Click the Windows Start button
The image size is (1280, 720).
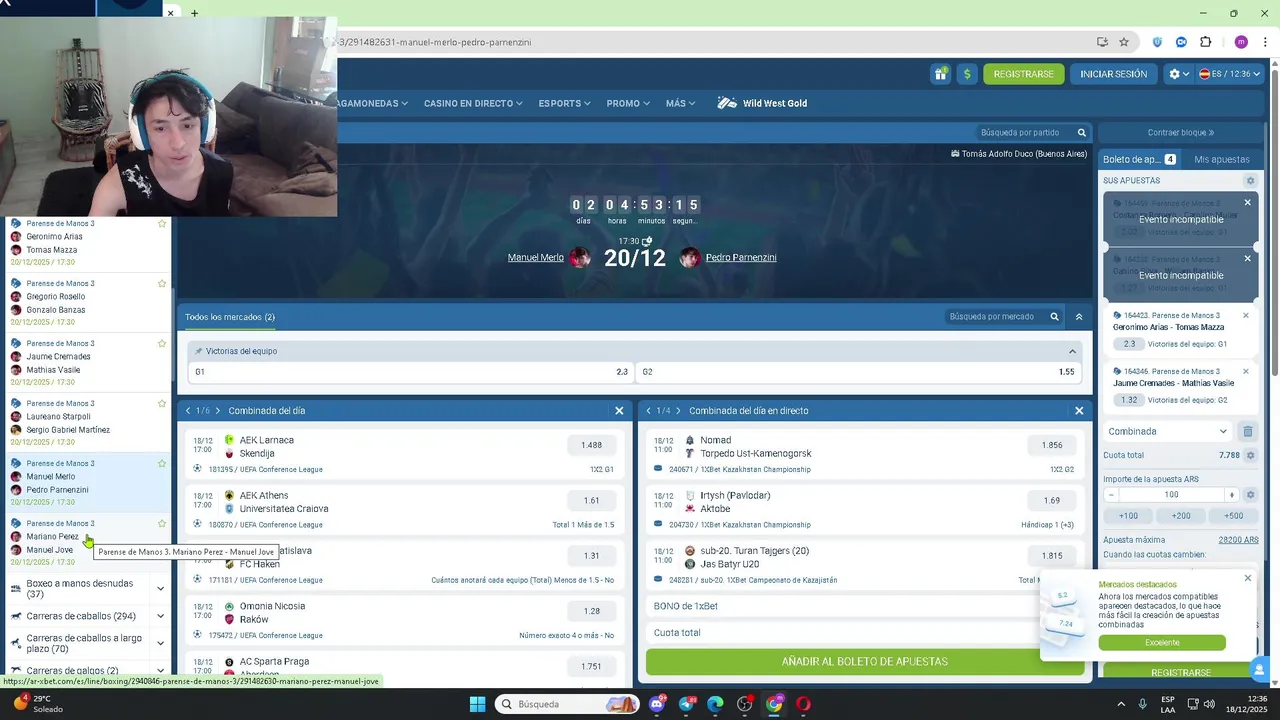477,704
